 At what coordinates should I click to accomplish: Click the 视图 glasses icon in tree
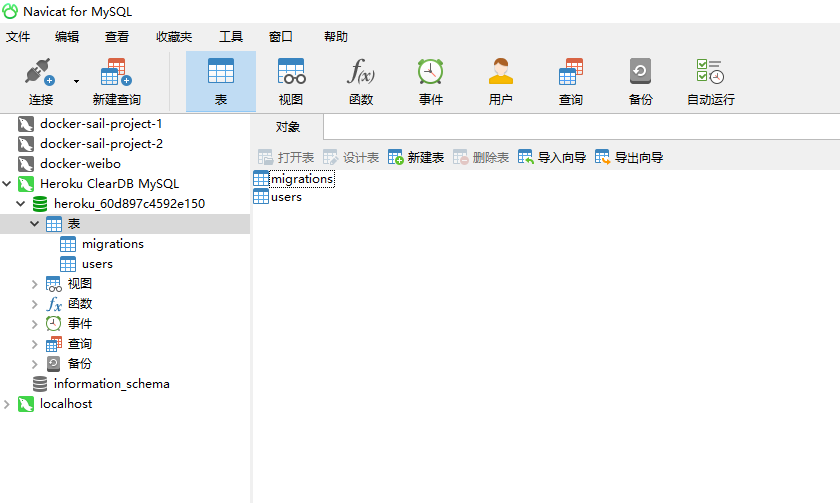tap(54, 284)
